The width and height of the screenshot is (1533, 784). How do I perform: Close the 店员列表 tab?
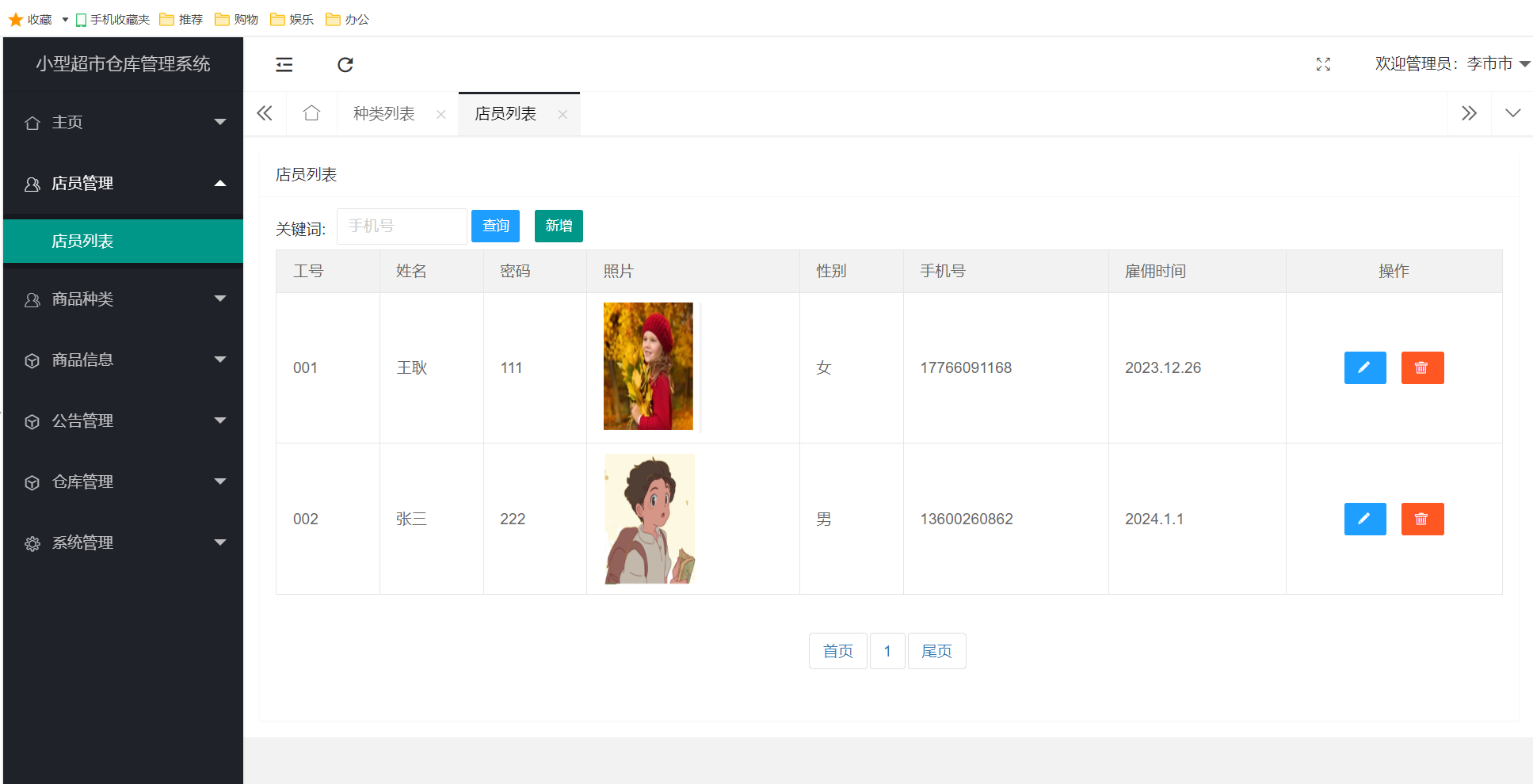(x=563, y=114)
